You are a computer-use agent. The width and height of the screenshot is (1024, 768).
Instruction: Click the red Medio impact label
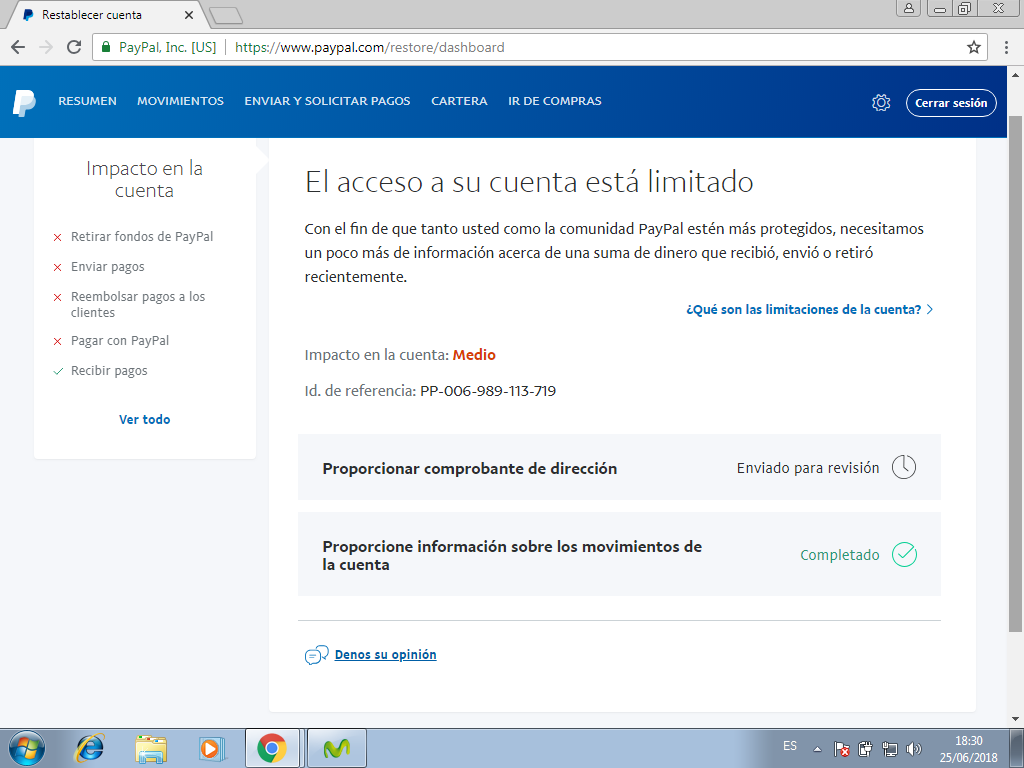pyautogui.click(x=474, y=355)
